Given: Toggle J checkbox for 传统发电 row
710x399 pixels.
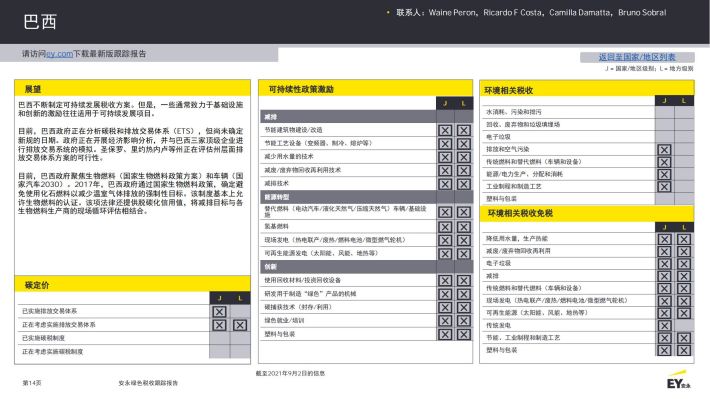Looking at the screenshot, I should [x=664, y=326].
